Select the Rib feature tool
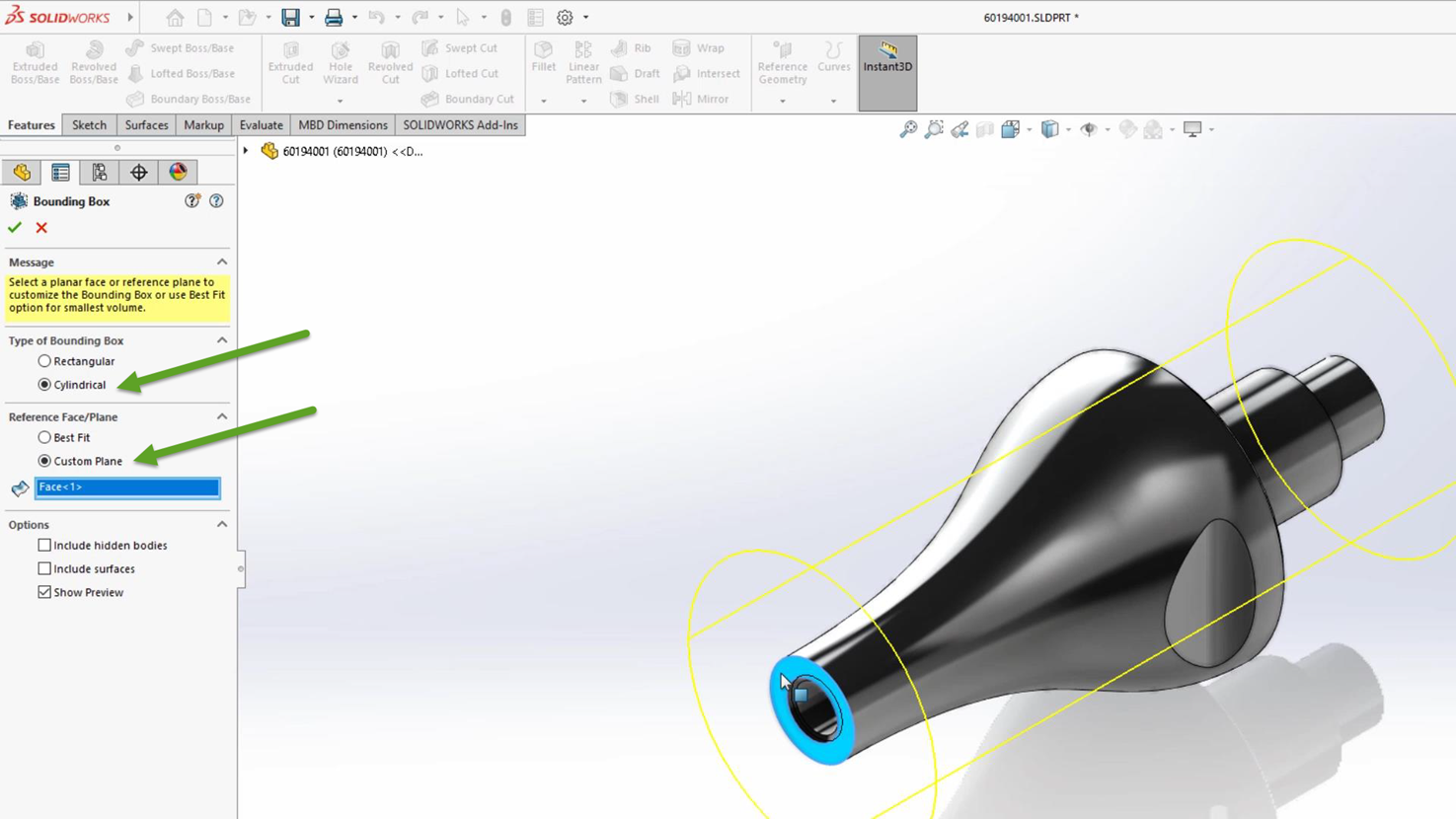This screenshot has width=1456, height=819. pyautogui.click(x=631, y=47)
